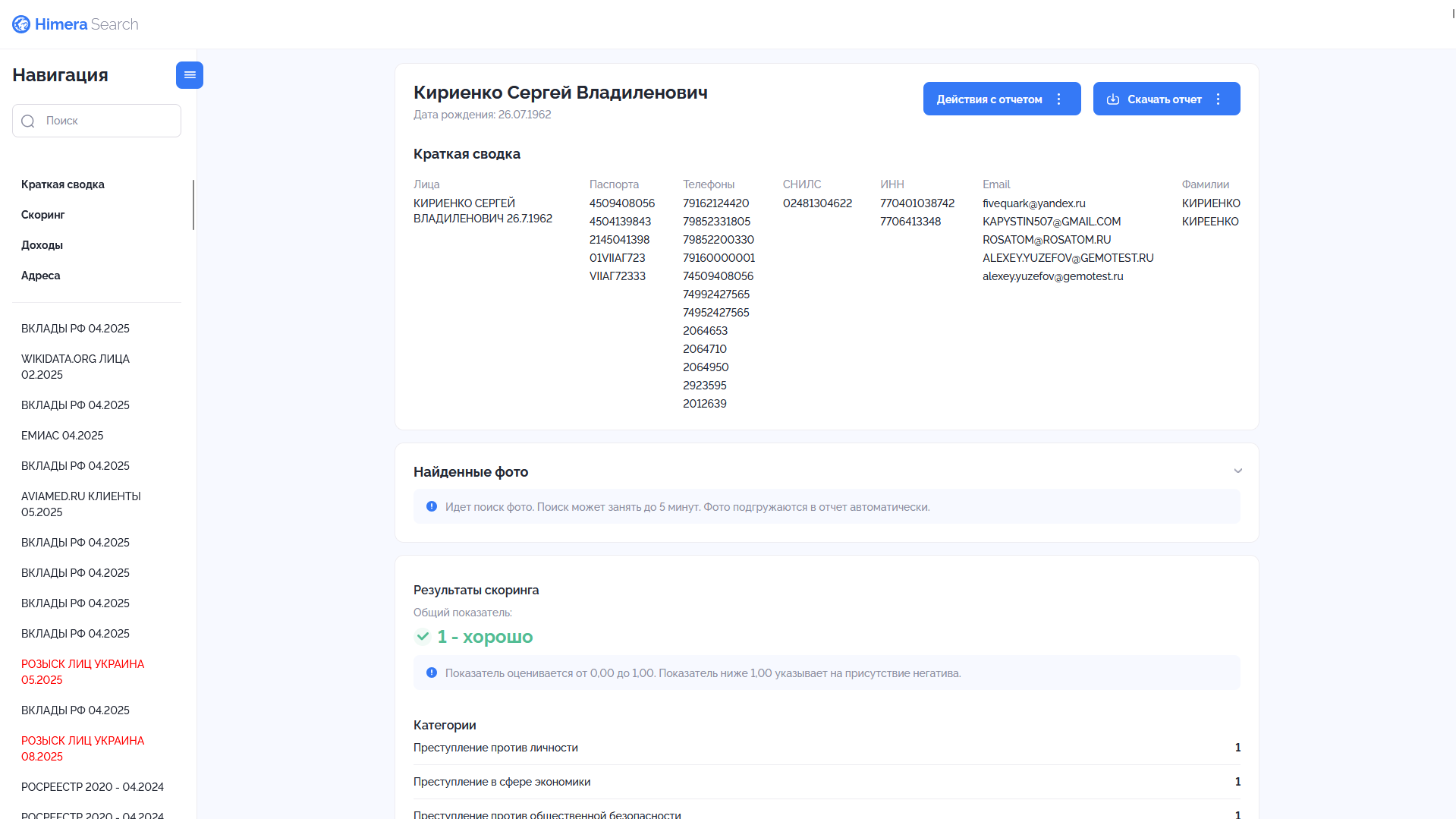Click the Скачать отчет button
This screenshot has height=819, width=1456.
(1166, 99)
